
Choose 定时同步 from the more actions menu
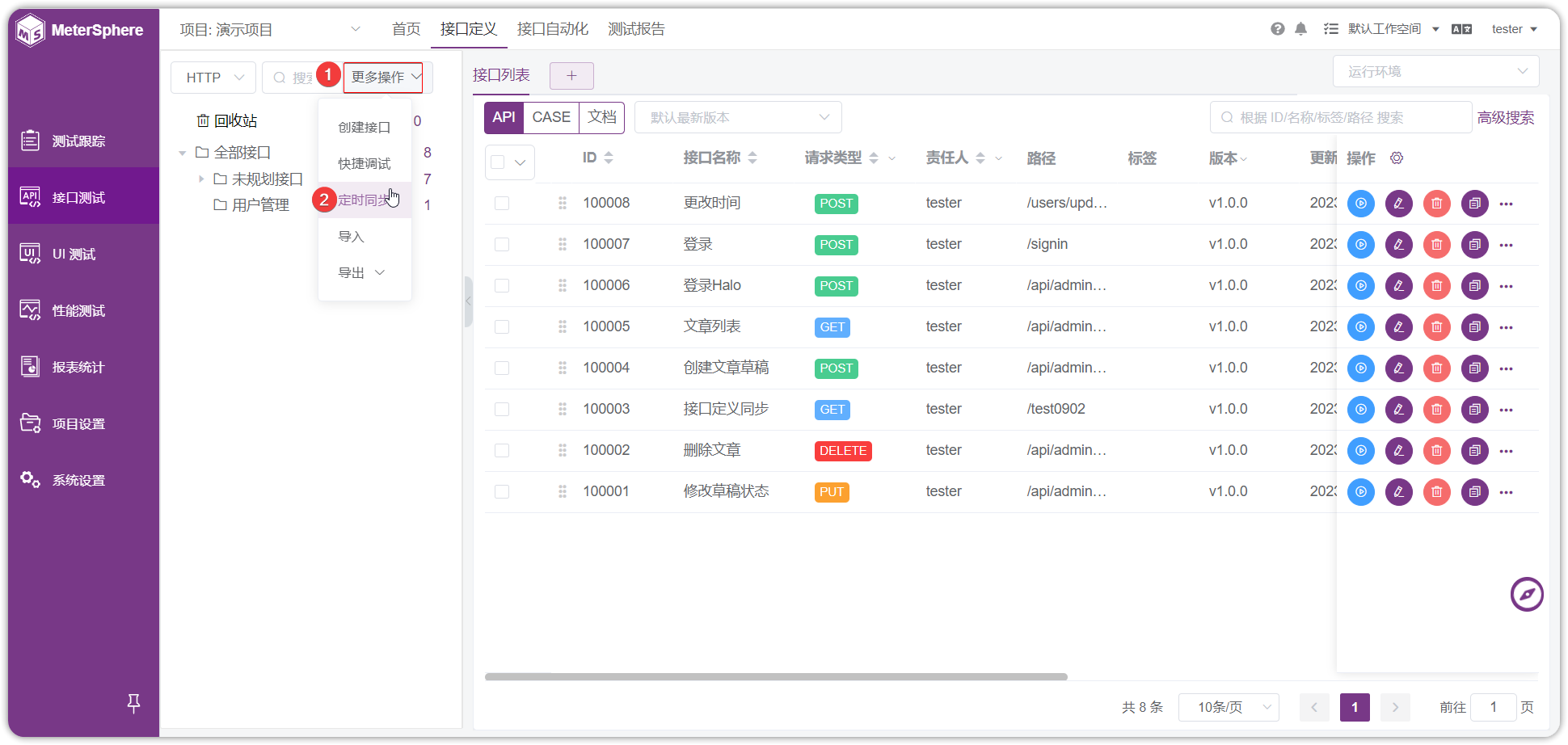tap(365, 200)
